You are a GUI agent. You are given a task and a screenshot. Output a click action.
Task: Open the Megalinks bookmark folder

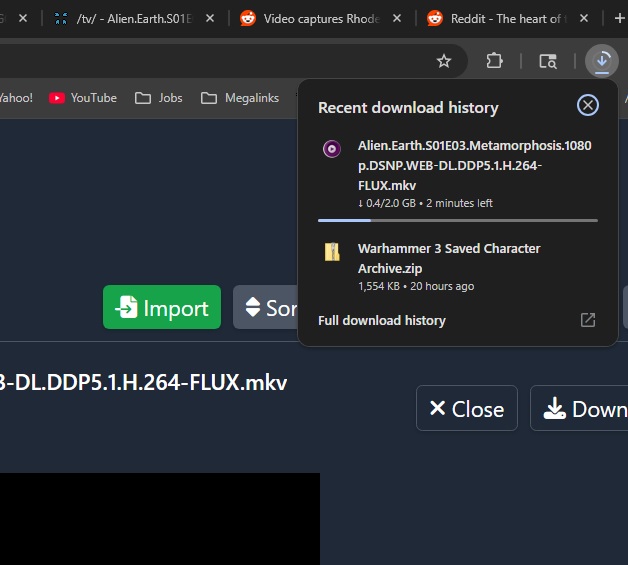pyautogui.click(x=240, y=98)
